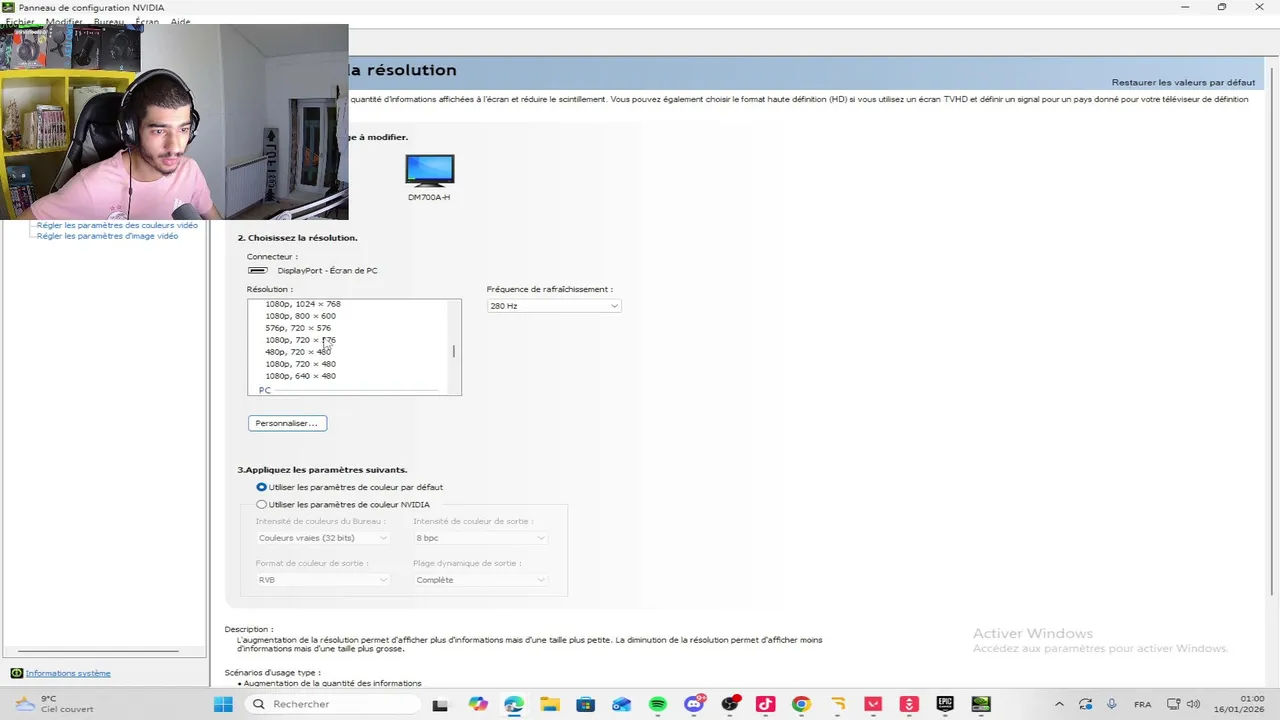Open Google Chrome from taskbar
The height and width of the screenshot is (720, 1280).
pyautogui.click(x=801, y=704)
